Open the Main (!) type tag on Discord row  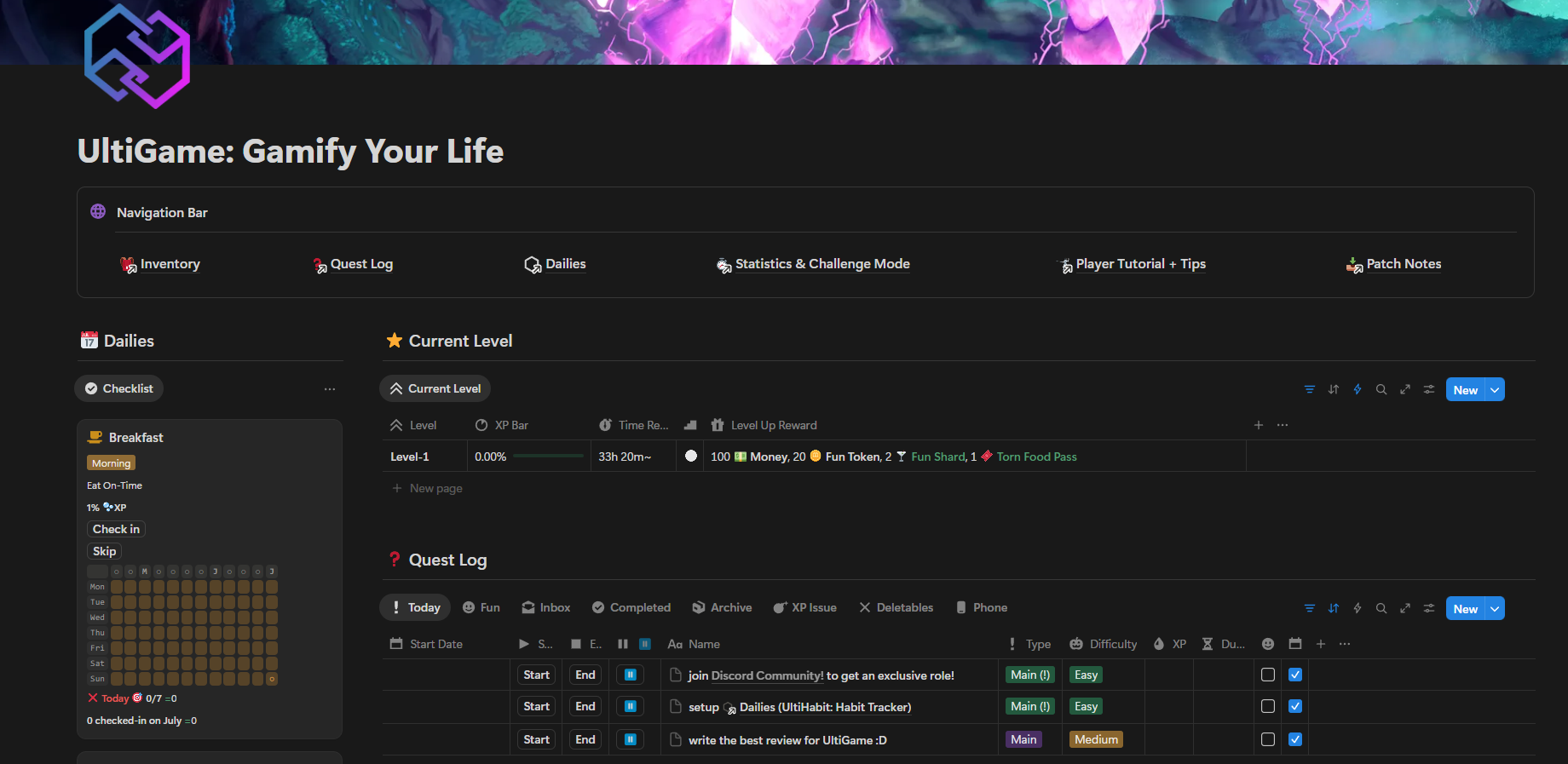click(x=1029, y=675)
